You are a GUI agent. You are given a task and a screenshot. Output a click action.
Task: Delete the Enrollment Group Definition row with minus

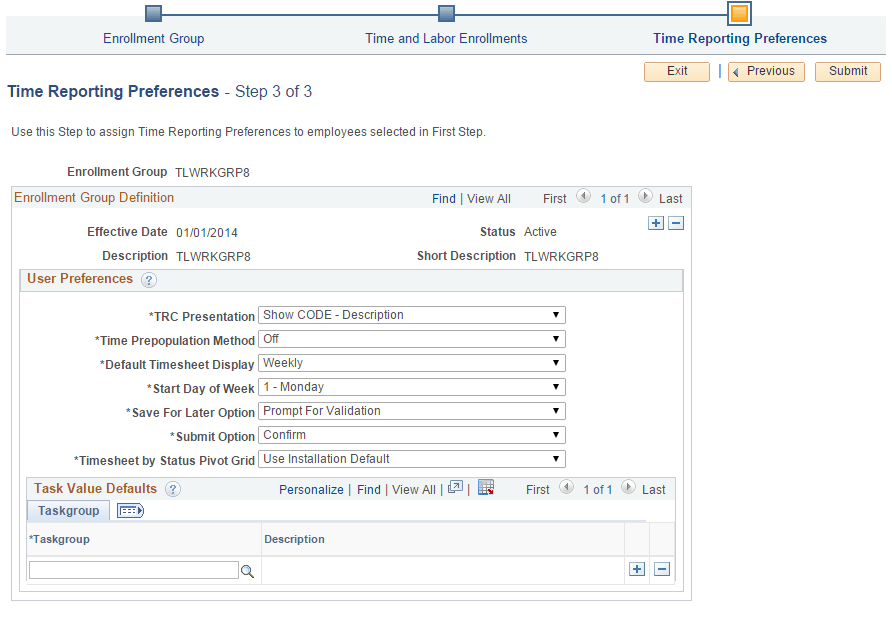pos(676,223)
